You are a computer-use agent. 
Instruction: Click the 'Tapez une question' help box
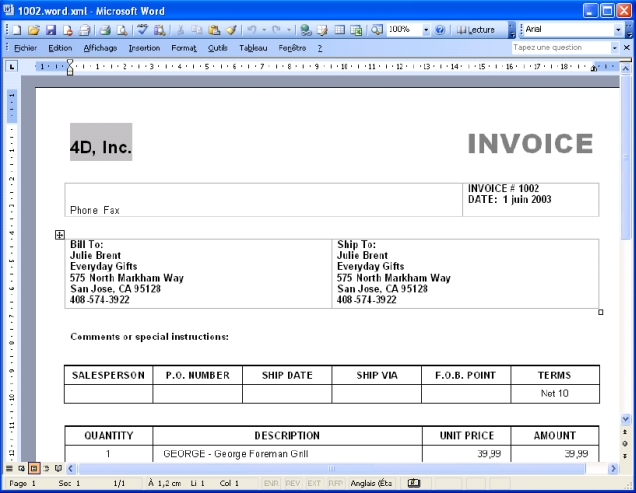(555, 47)
